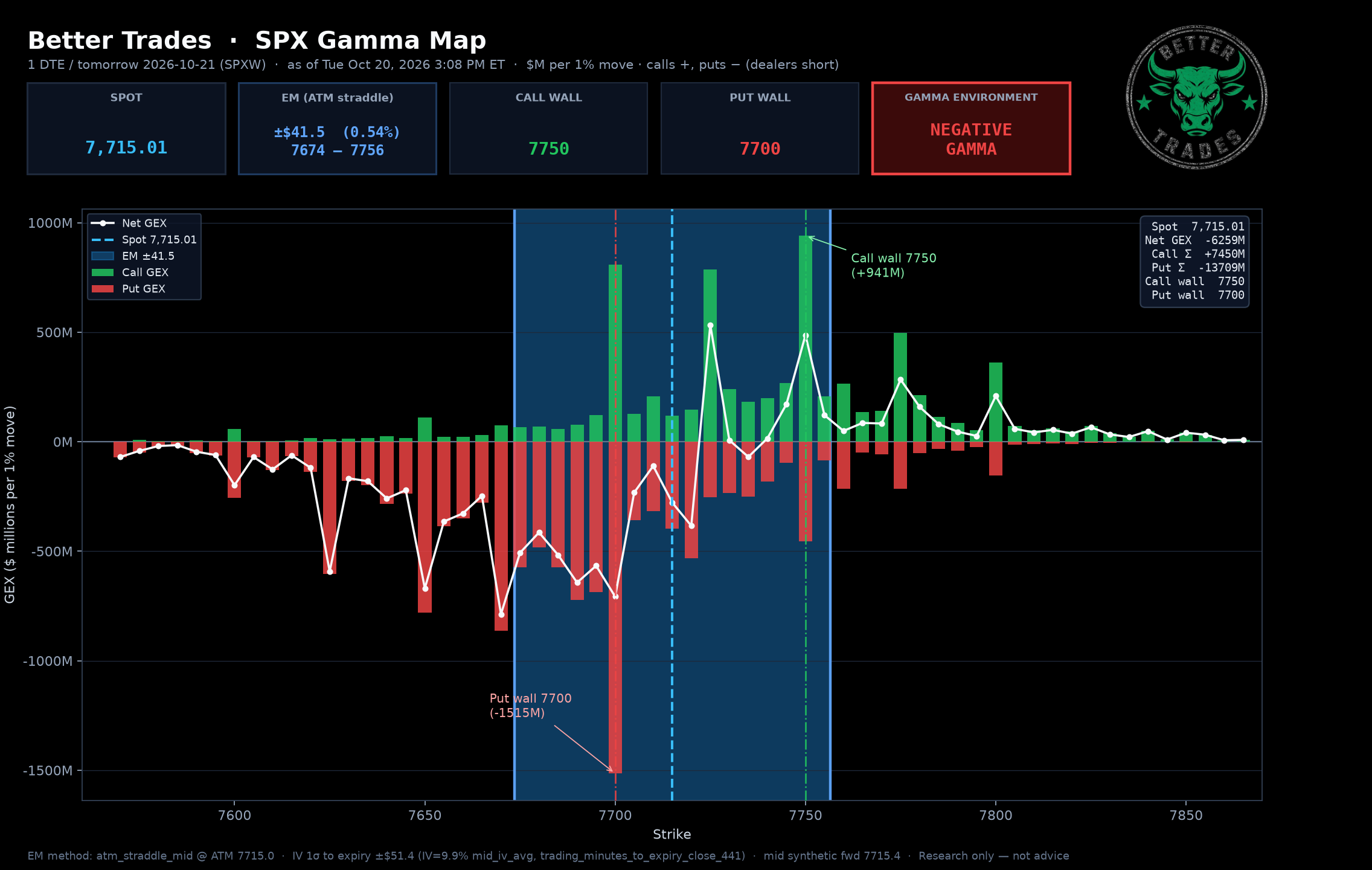Click the EM (ATM straddle) card

tap(338, 129)
